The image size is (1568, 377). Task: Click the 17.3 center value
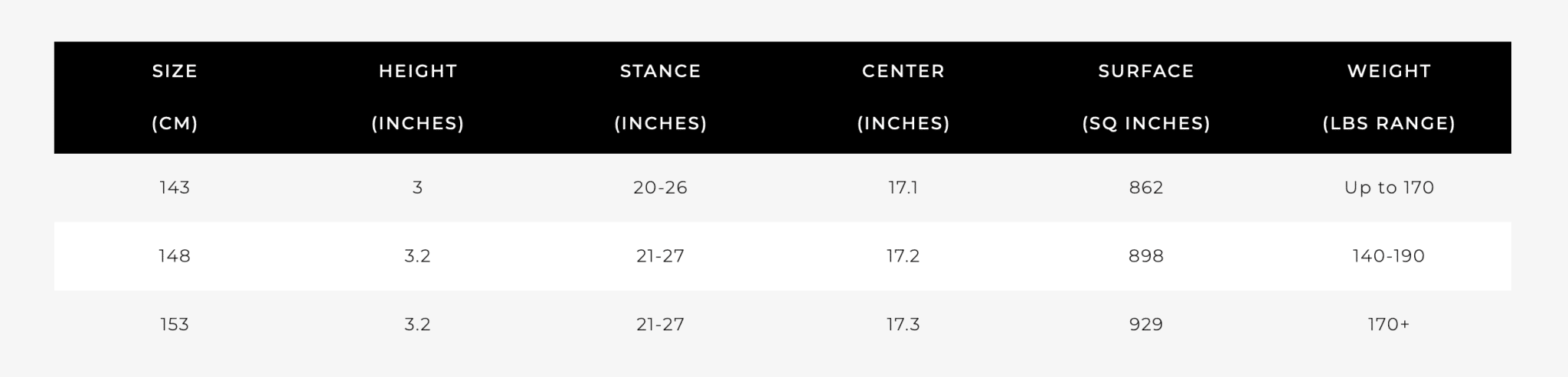(x=903, y=324)
